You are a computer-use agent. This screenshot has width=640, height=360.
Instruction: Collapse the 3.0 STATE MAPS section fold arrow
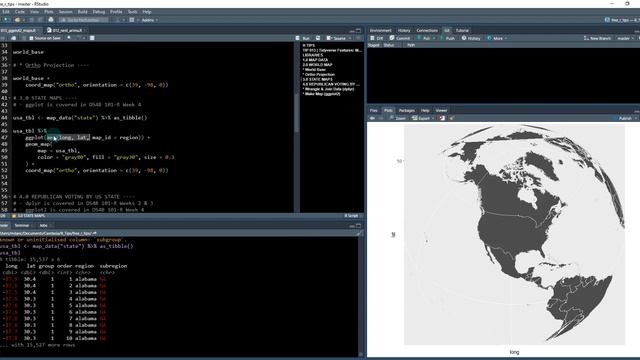coord(10,98)
